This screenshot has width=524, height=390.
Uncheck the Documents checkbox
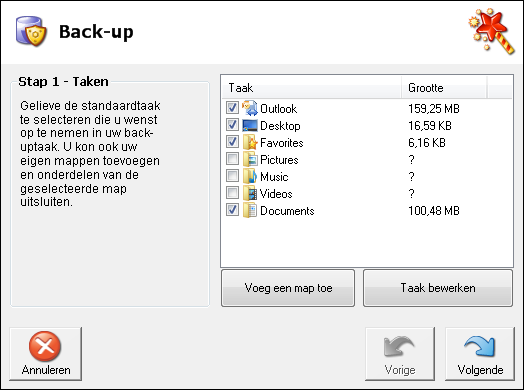(232, 210)
